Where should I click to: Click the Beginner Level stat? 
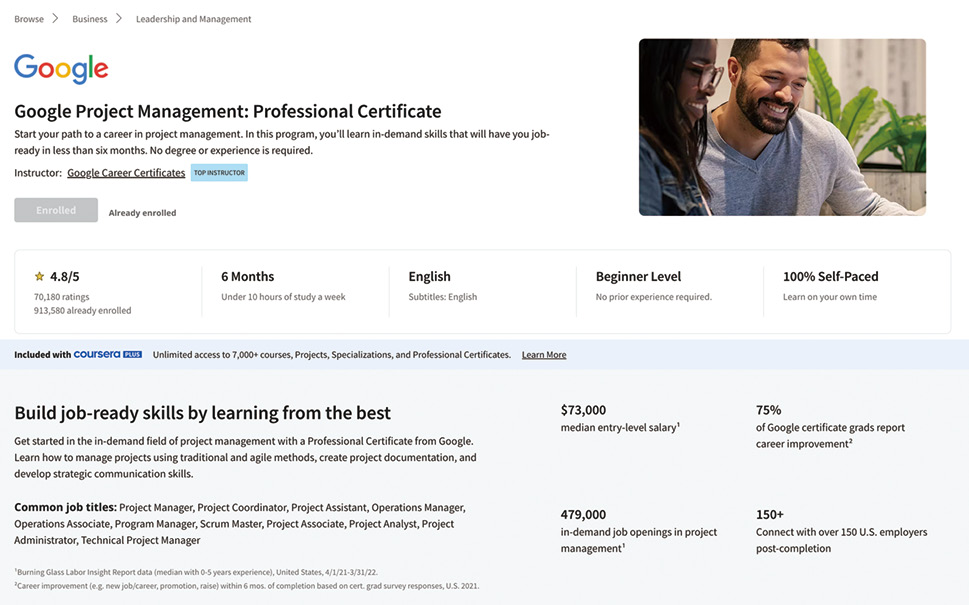pos(638,276)
